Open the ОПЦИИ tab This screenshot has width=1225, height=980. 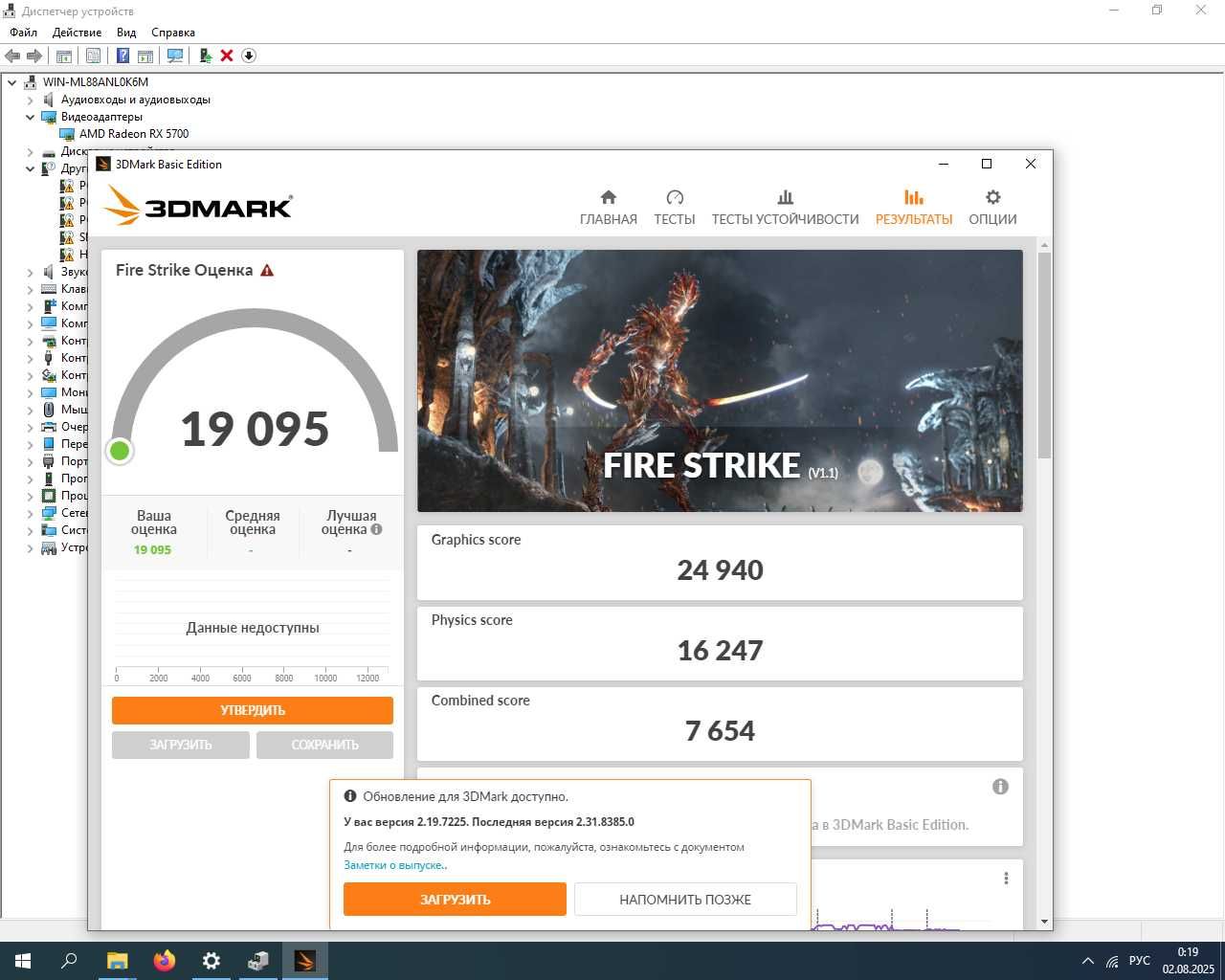point(992,208)
